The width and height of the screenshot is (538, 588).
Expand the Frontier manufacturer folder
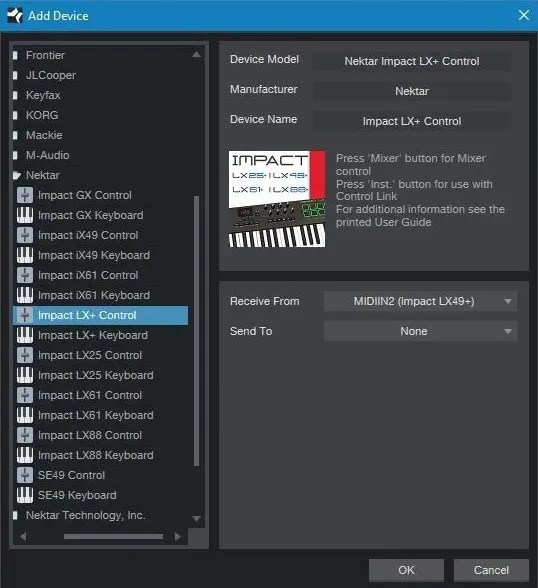pos(15,56)
